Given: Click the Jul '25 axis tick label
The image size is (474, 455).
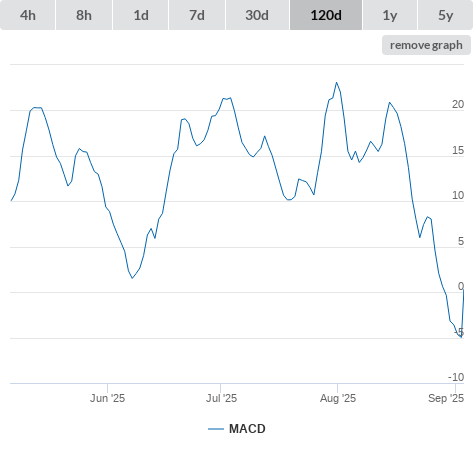Looking at the screenshot, I should click(221, 398).
